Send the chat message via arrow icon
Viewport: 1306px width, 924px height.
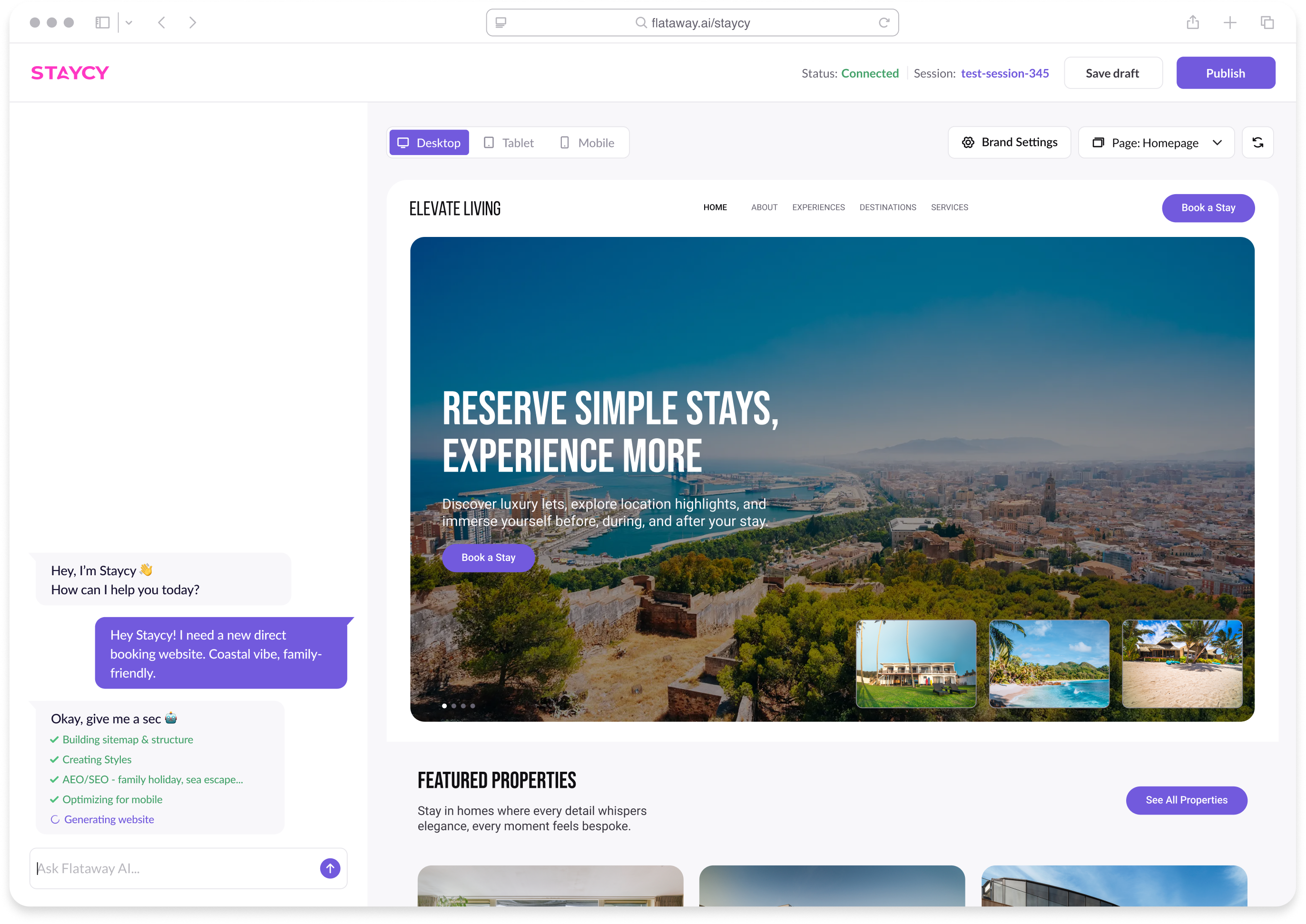329,868
